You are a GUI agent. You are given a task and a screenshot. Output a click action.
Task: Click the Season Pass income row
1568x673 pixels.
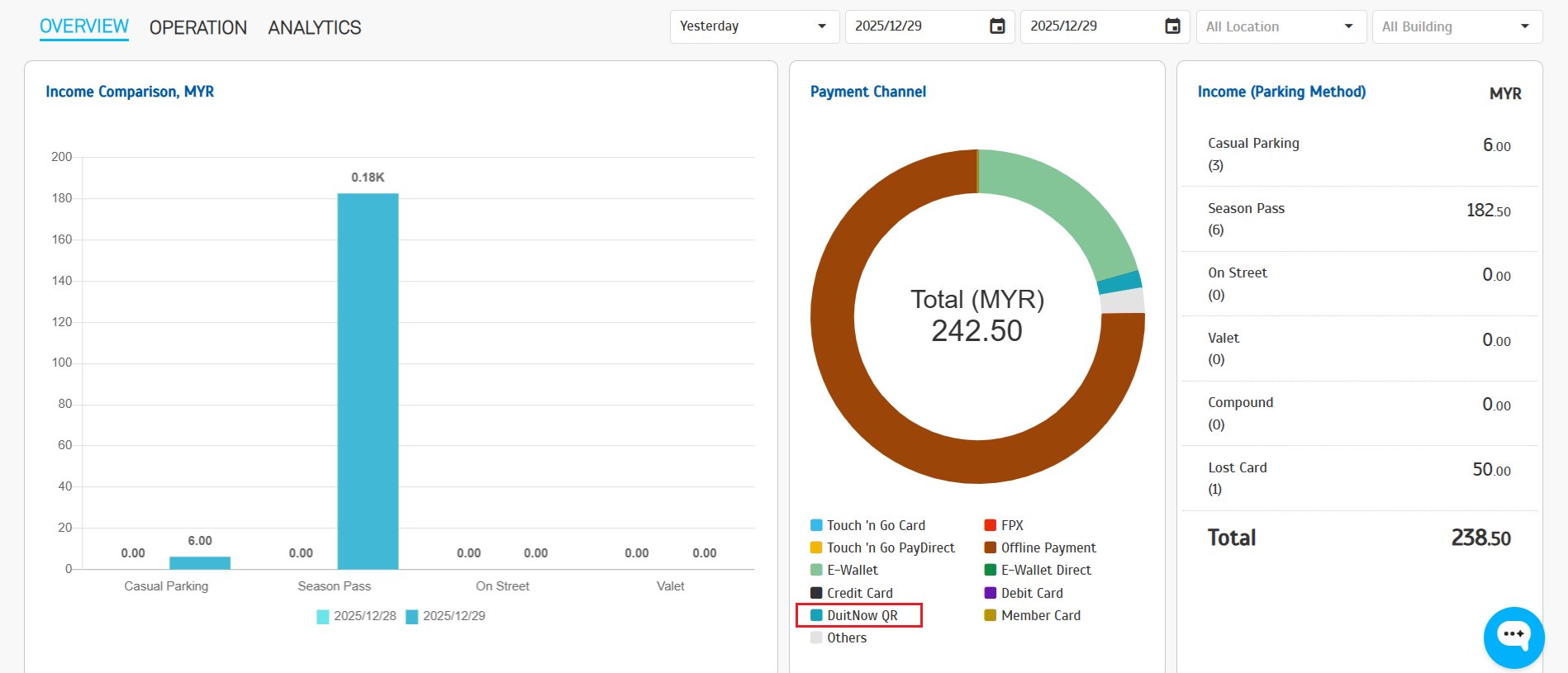coord(1359,219)
